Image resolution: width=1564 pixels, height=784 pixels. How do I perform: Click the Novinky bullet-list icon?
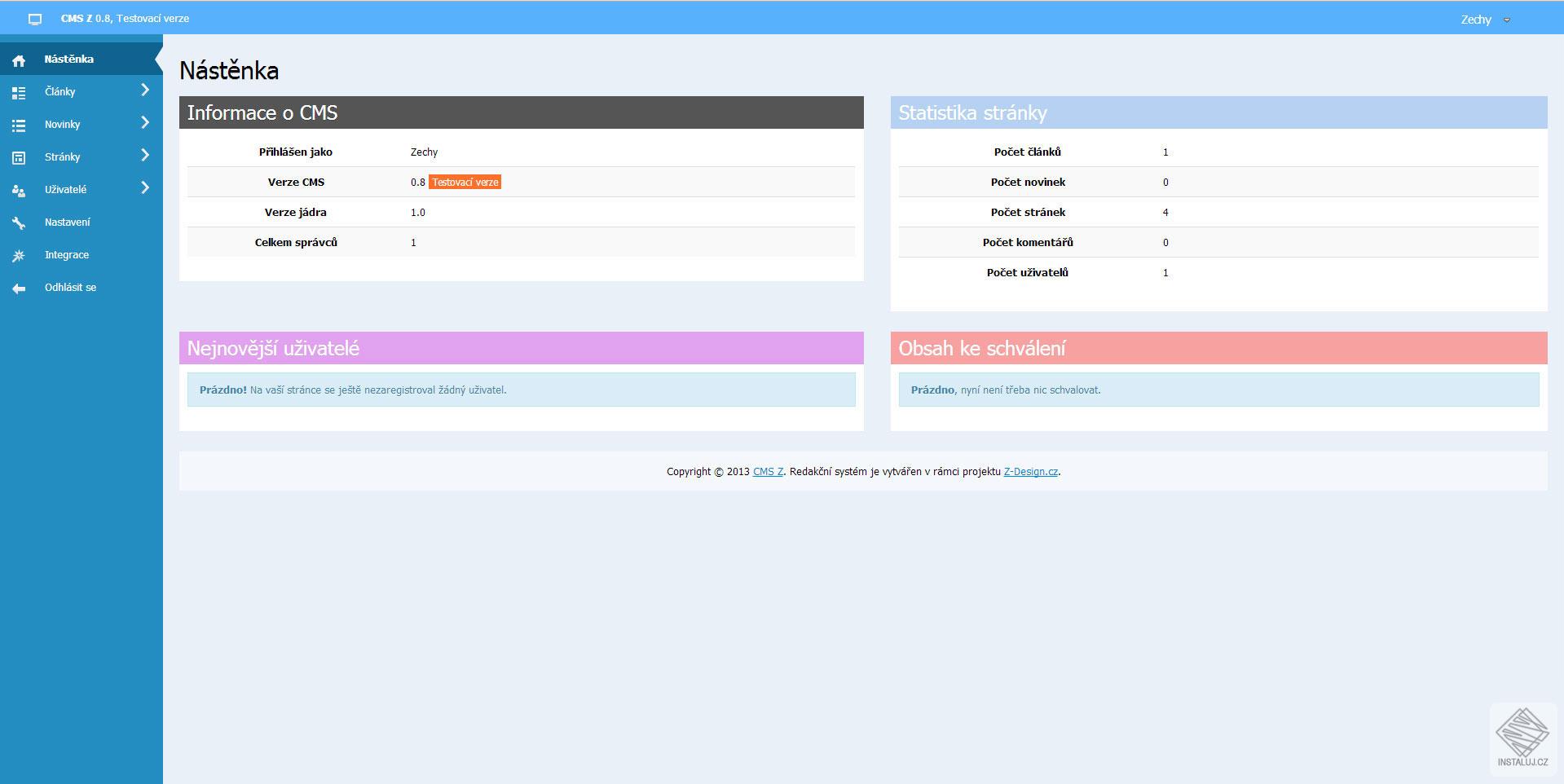[19, 126]
